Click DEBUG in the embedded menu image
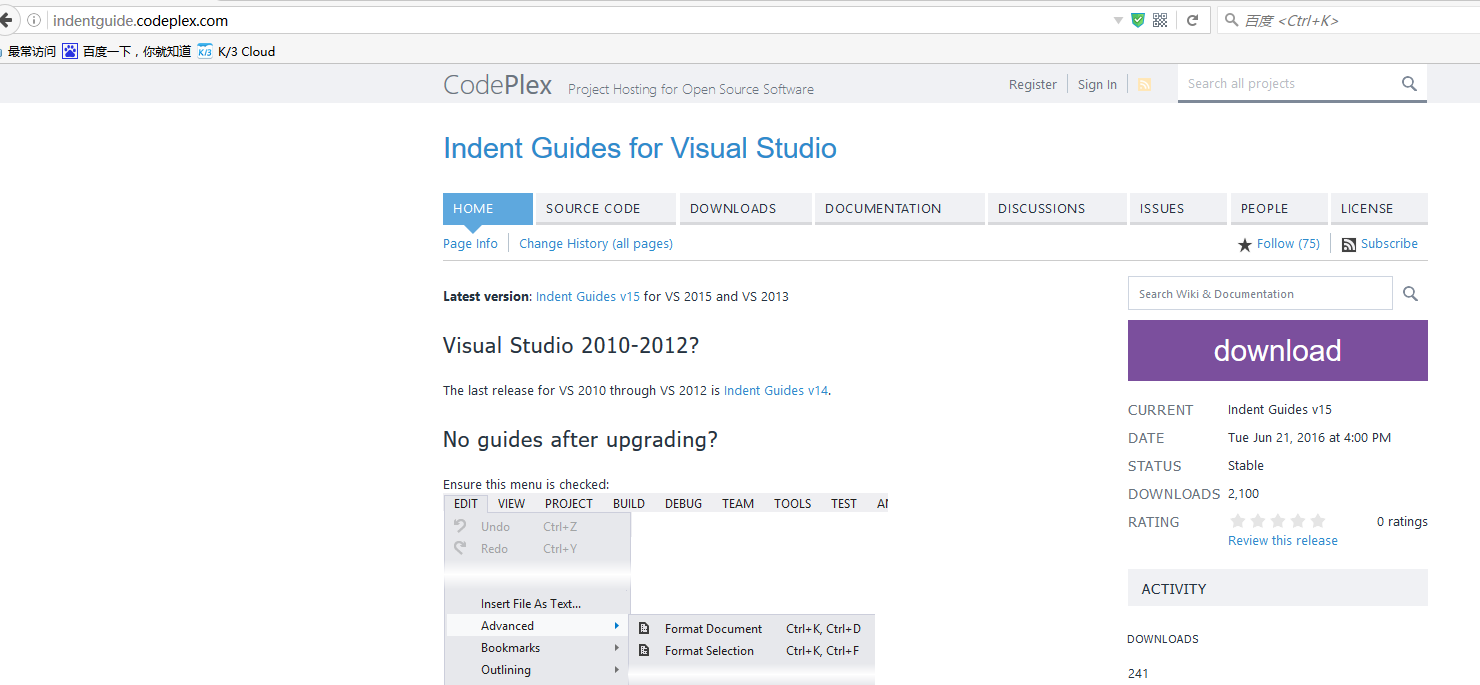Screen dimensions: 1480x685 point(683,503)
